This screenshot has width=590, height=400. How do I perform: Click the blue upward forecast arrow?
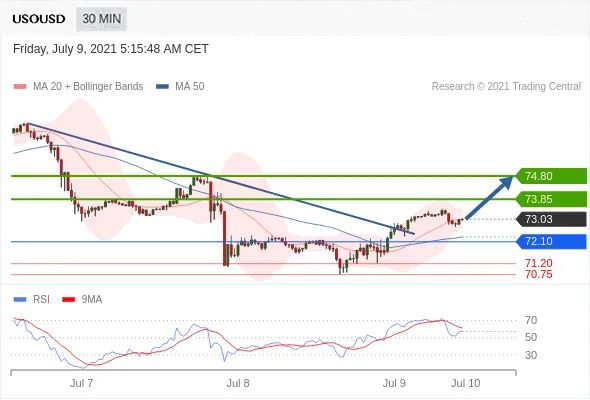point(489,197)
